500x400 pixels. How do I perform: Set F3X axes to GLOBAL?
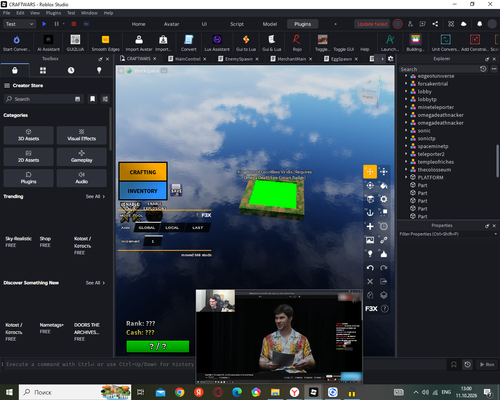click(147, 228)
